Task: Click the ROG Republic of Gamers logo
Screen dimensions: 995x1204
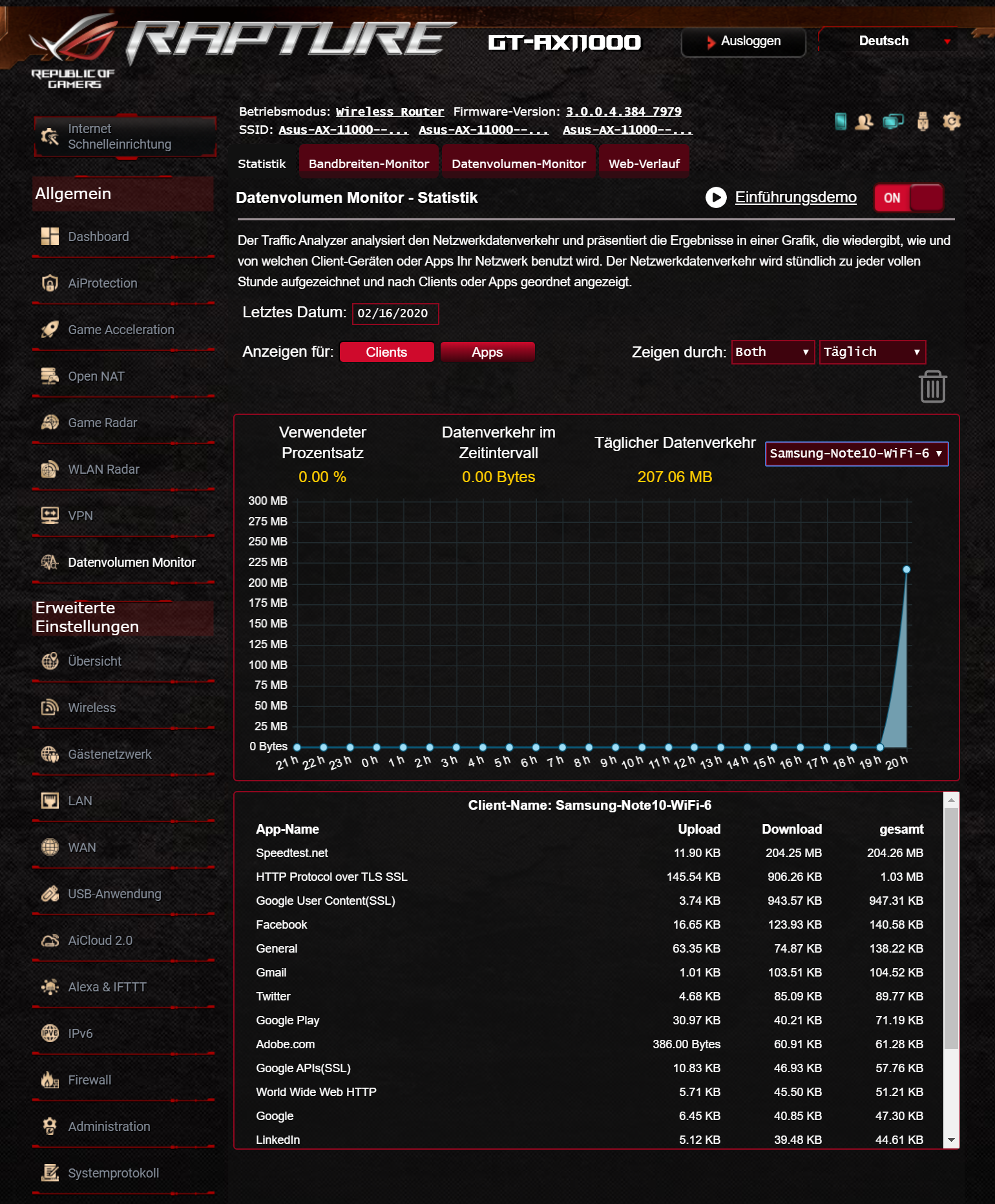Action: click(73, 52)
